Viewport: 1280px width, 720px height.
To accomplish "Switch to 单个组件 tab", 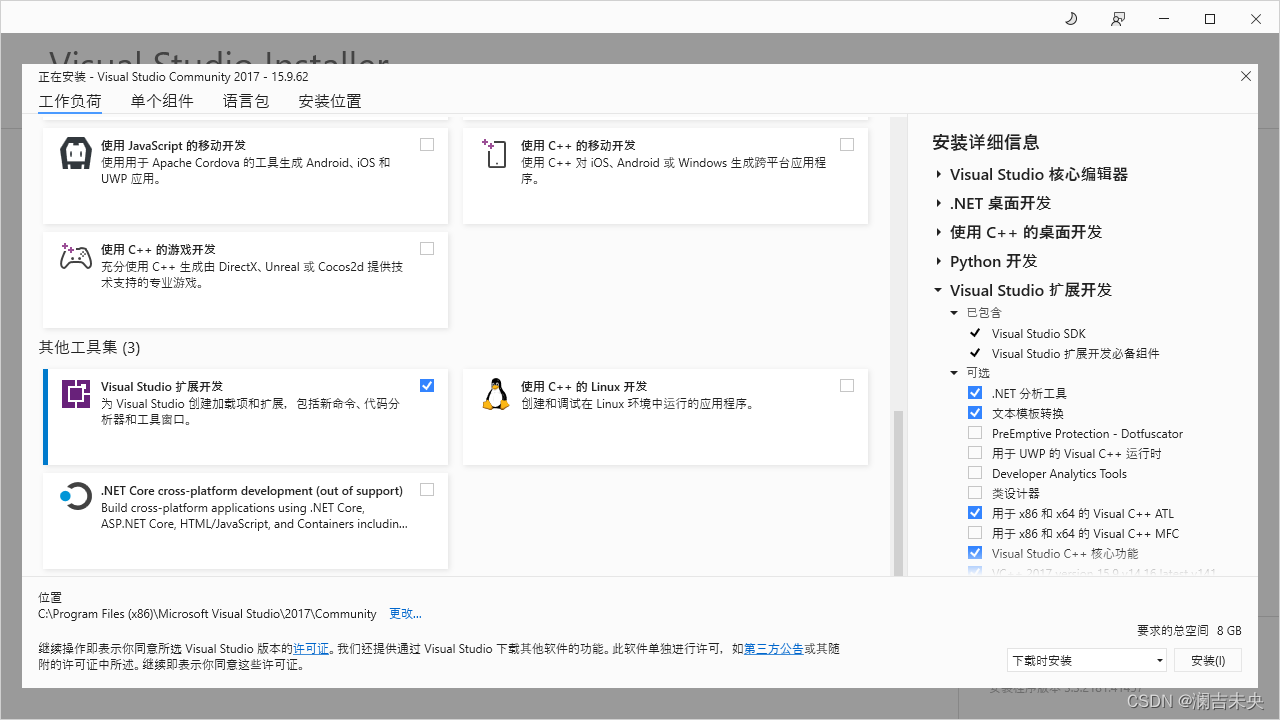I will point(162,101).
